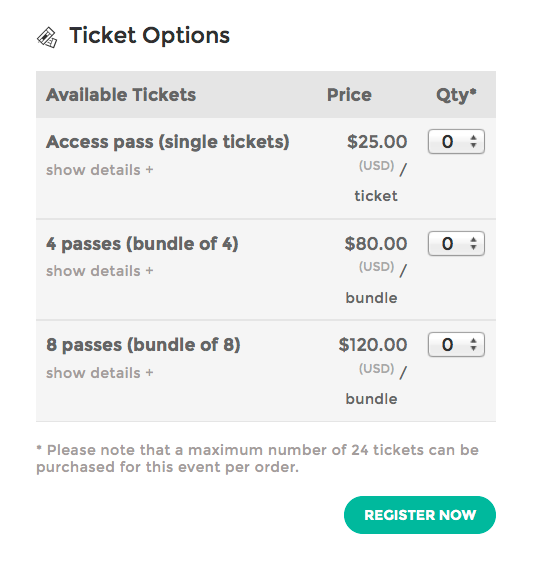Open the Access pass quantity dropdown
Viewport: 533px width, 562px height.
coord(456,142)
